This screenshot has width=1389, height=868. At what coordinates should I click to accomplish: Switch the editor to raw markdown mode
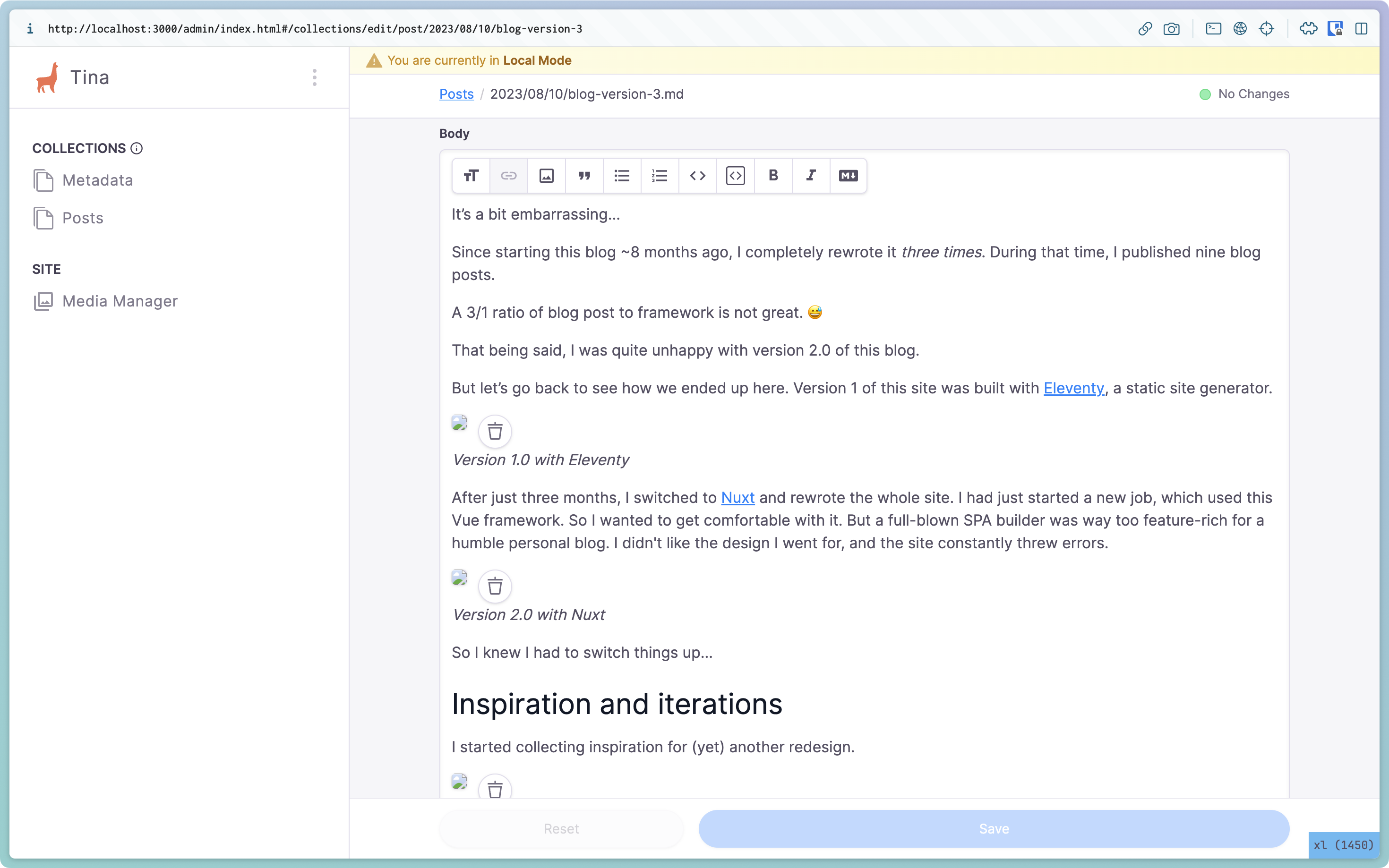[848, 176]
